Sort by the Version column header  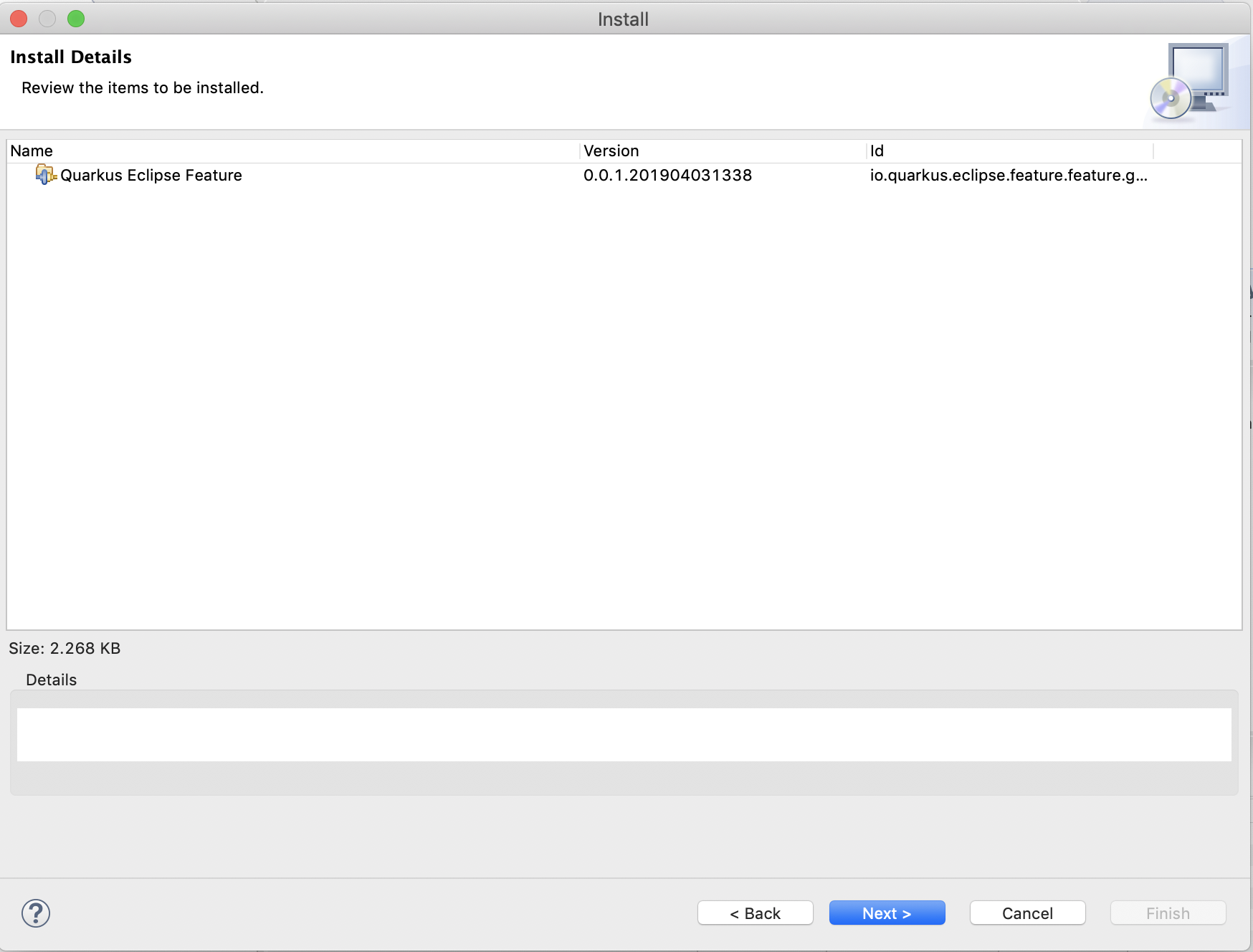pos(723,151)
